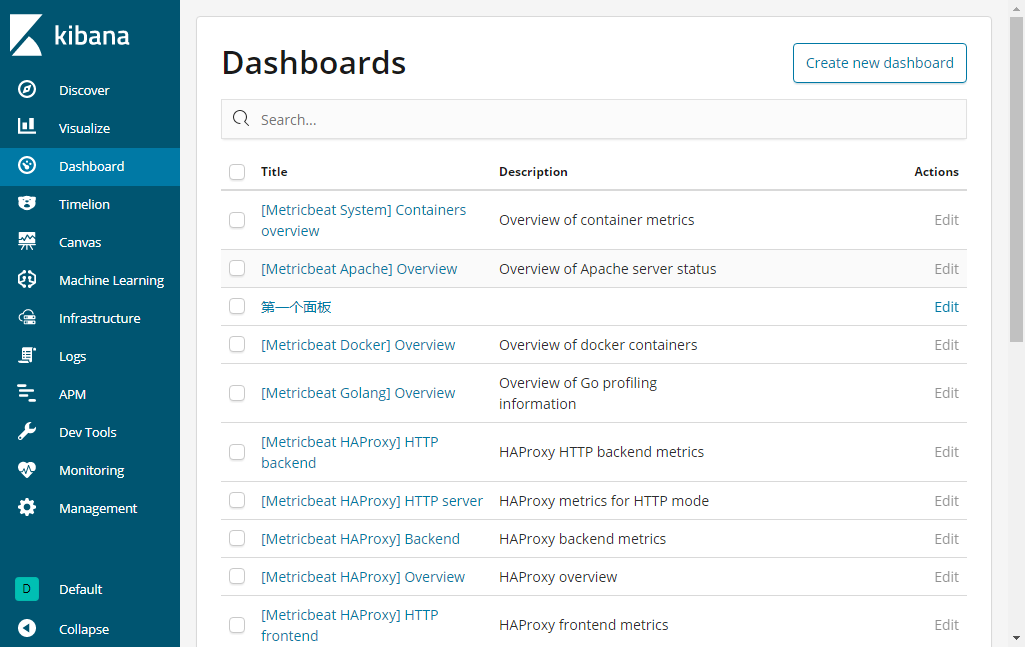Open Metricbeat Docker Overview dashboard

pyautogui.click(x=358, y=345)
